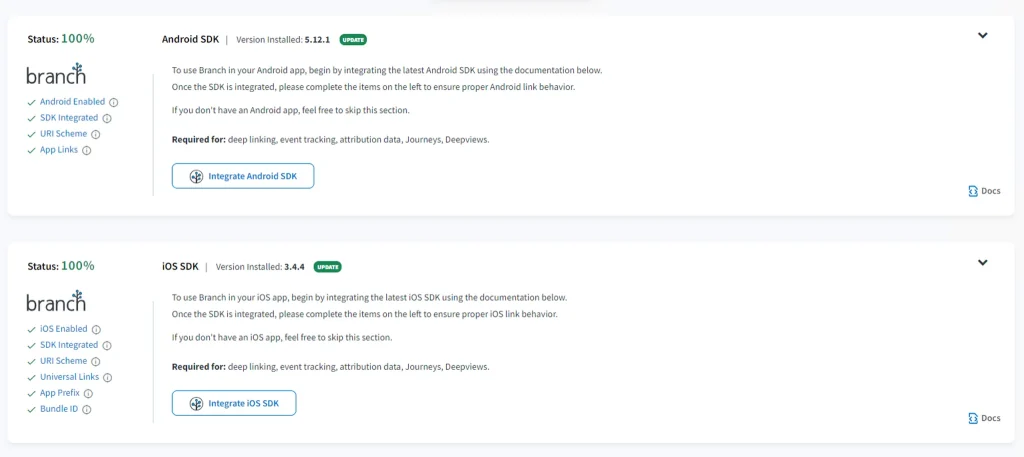1024x457 pixels.
Task: Open Docs link in Android SDK card
Action: coord(984,191)
